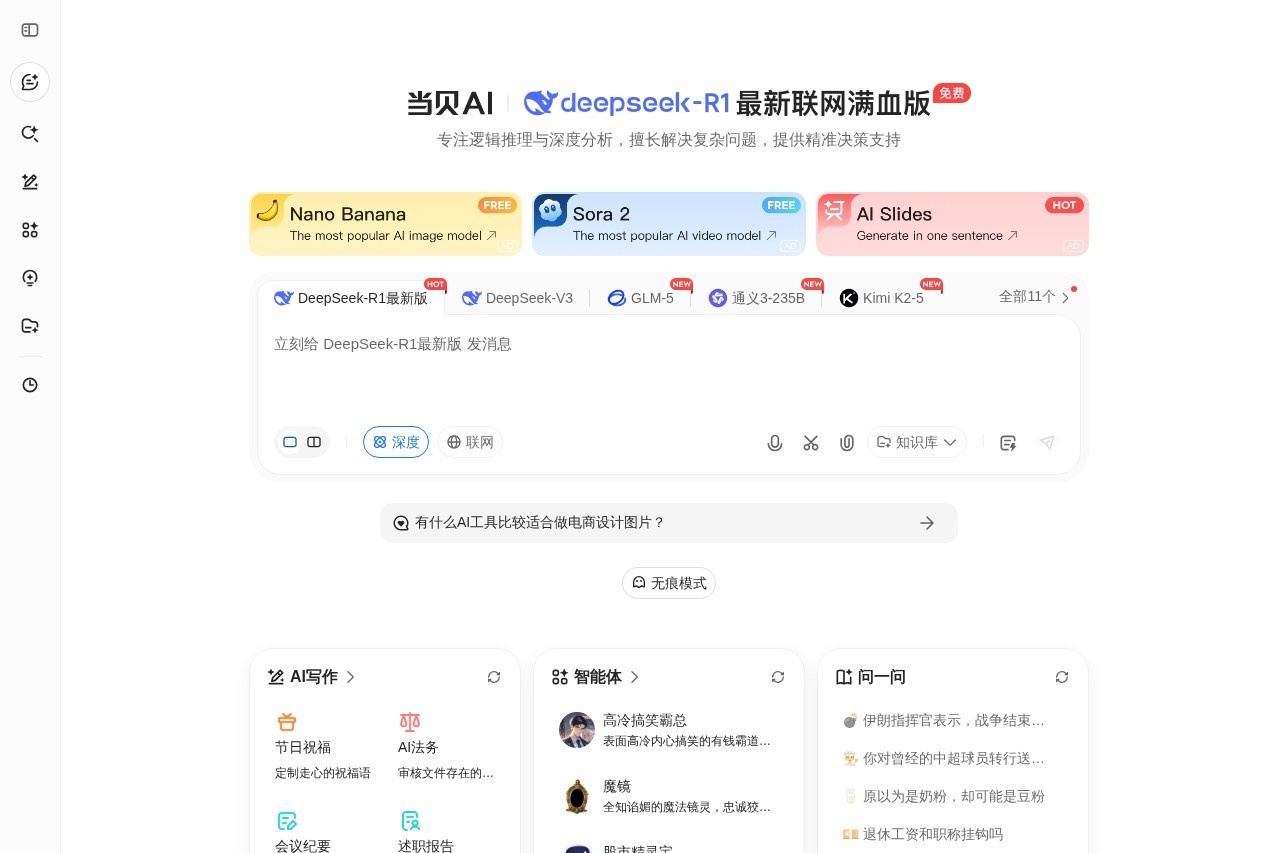The height and width of the screenshot is (853, 1280).
Task: Switch to the DeepSeek-V3 model tab
Action: click(x=518, y=298)
